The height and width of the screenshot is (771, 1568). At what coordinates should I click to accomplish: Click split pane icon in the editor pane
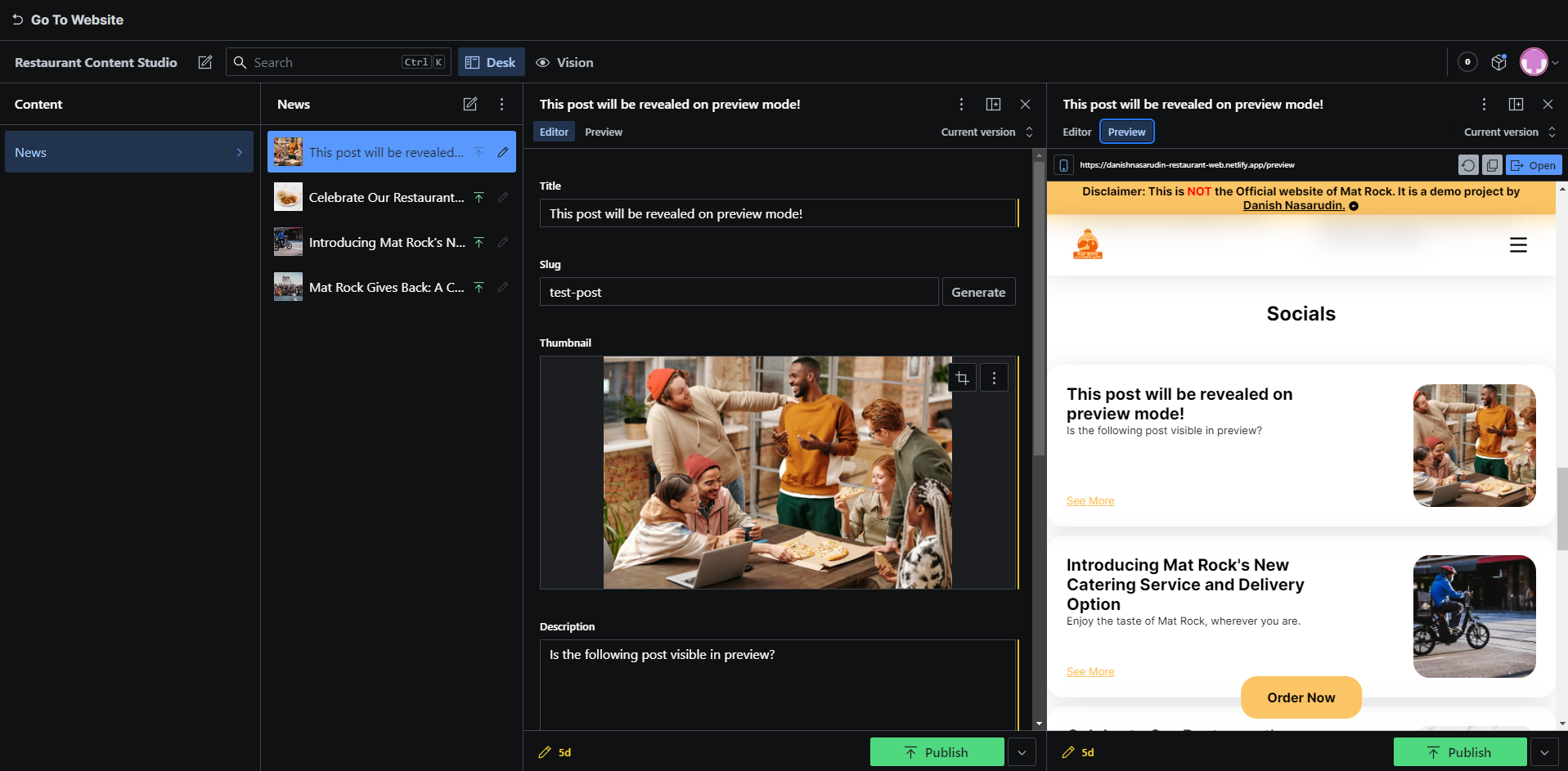pos(993,104)
